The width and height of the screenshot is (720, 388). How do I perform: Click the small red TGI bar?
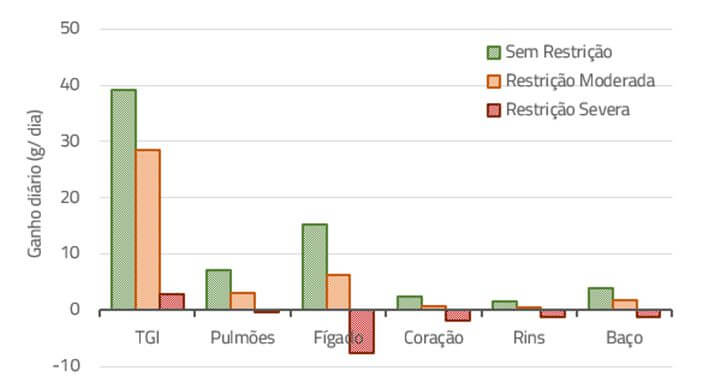pyautogui.click(x=172, y=302)
